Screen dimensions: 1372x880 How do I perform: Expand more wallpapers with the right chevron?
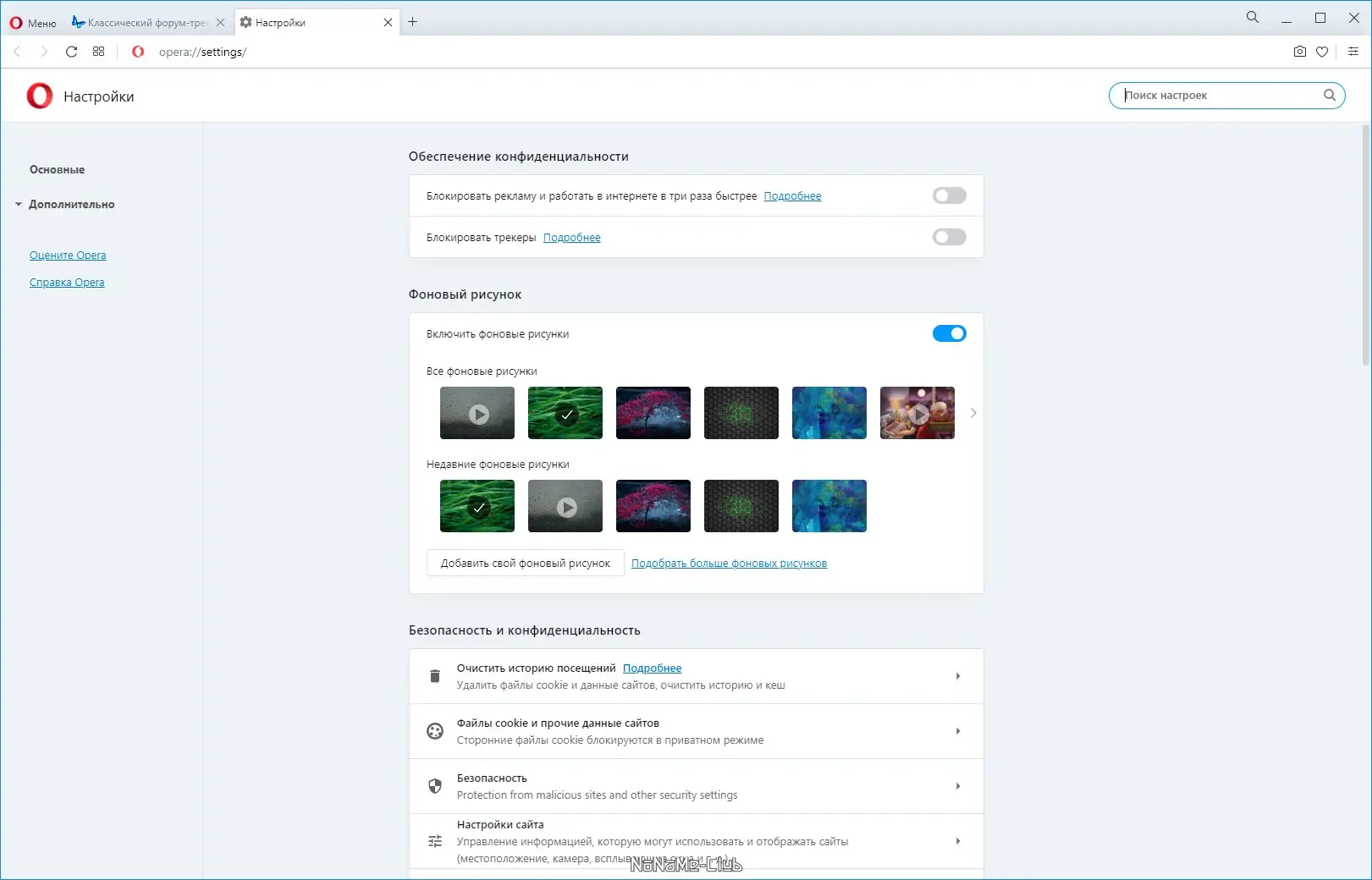click(973, 413)
